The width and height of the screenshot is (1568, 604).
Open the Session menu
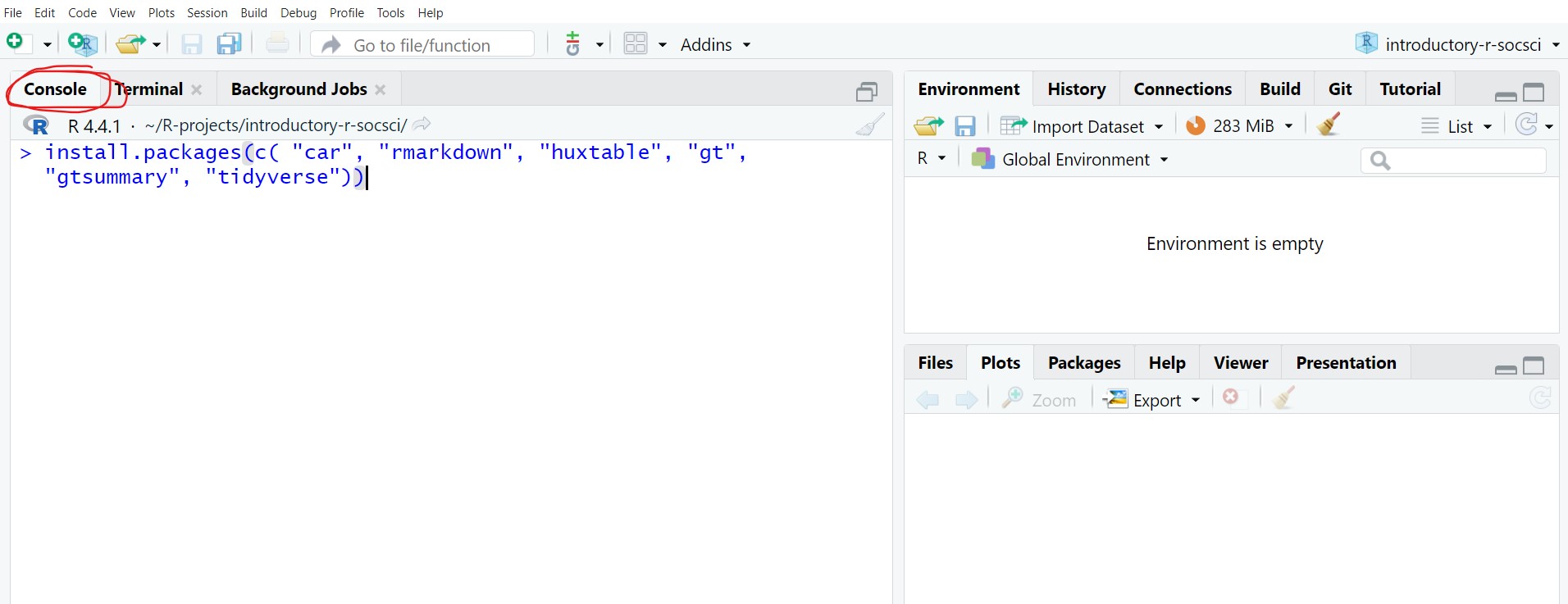207,12
